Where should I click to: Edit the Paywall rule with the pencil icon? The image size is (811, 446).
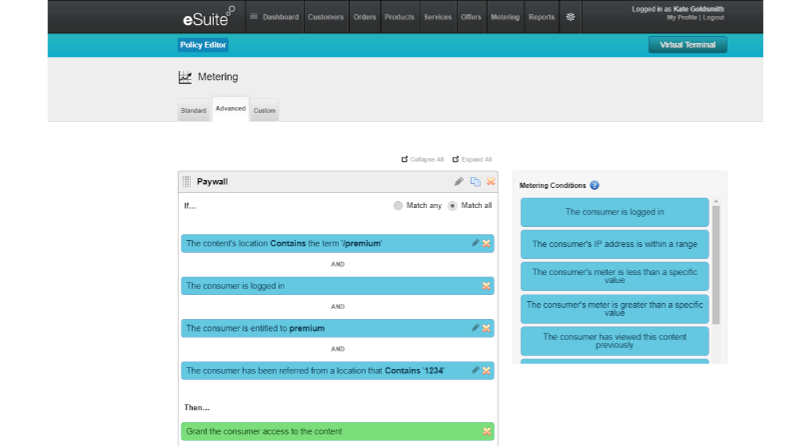[459, 181]
